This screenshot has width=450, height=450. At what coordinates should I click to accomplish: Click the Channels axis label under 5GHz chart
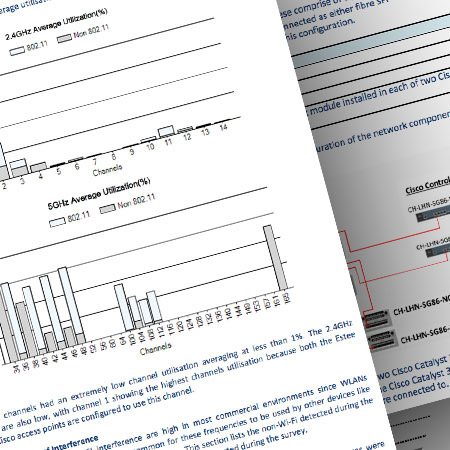155,348
